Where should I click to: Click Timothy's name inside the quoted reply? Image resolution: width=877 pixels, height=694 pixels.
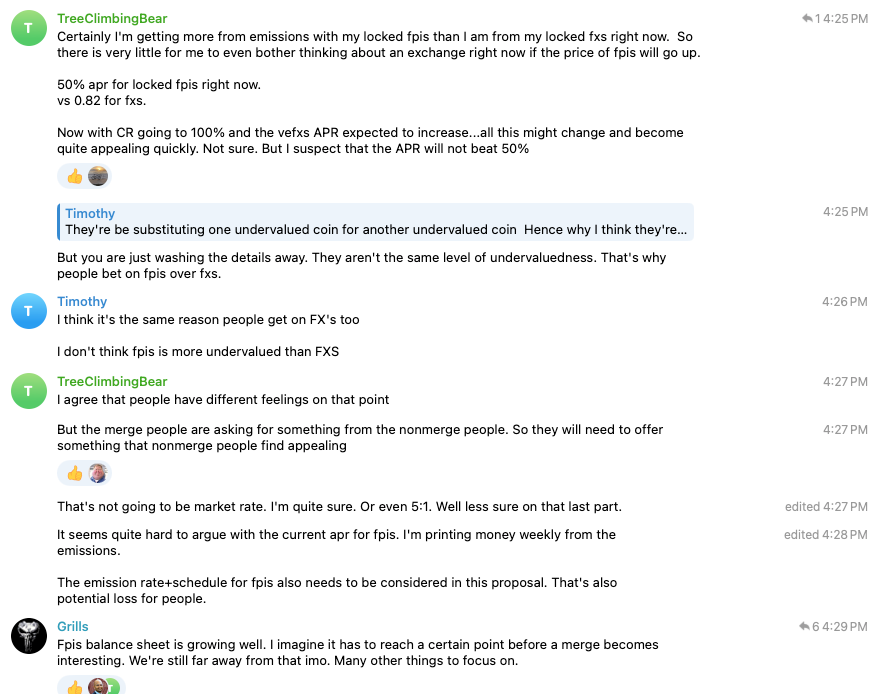(90, 214)
